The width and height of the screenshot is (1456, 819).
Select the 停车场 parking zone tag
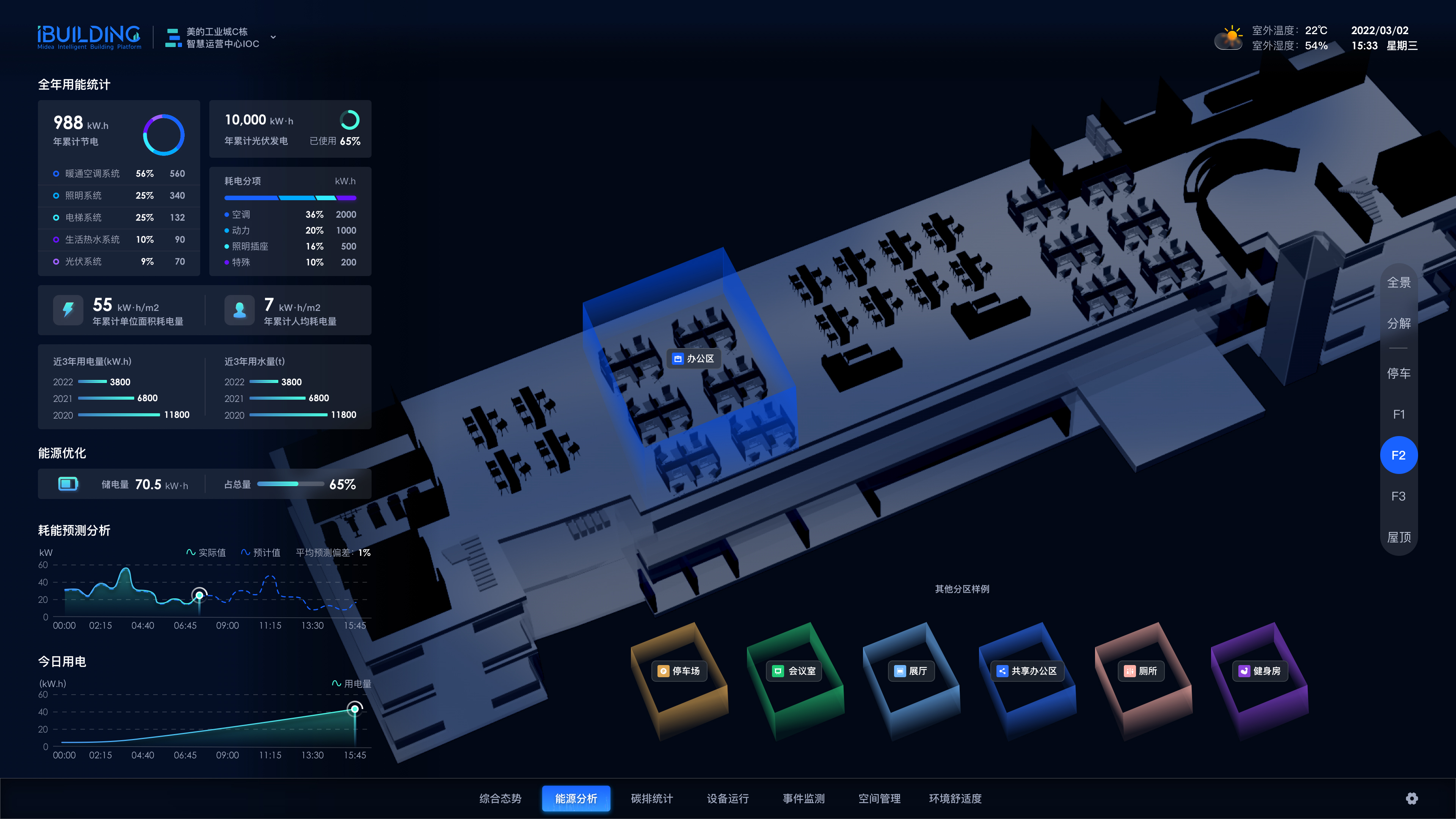pos(679,671)
